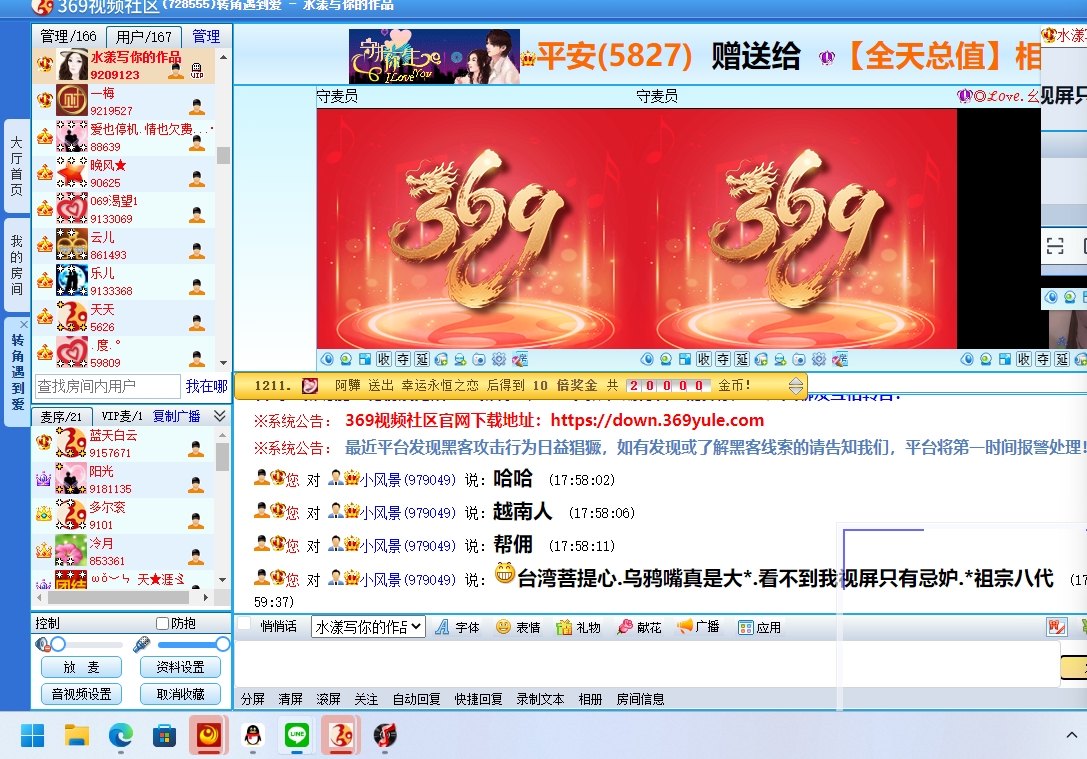Image resolution: width=1087 pixels, height=759 pixels.
Task: Click the user list scroll-up arrow
Action: 223,56
